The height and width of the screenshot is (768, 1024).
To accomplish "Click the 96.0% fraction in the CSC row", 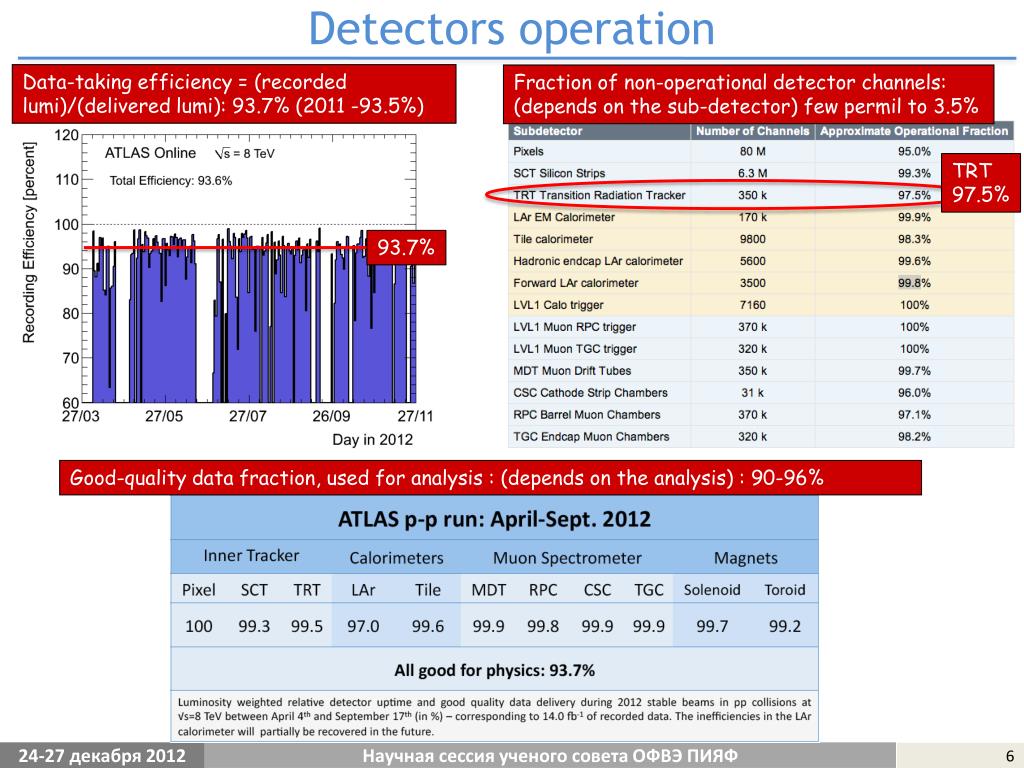I will 914,392.
